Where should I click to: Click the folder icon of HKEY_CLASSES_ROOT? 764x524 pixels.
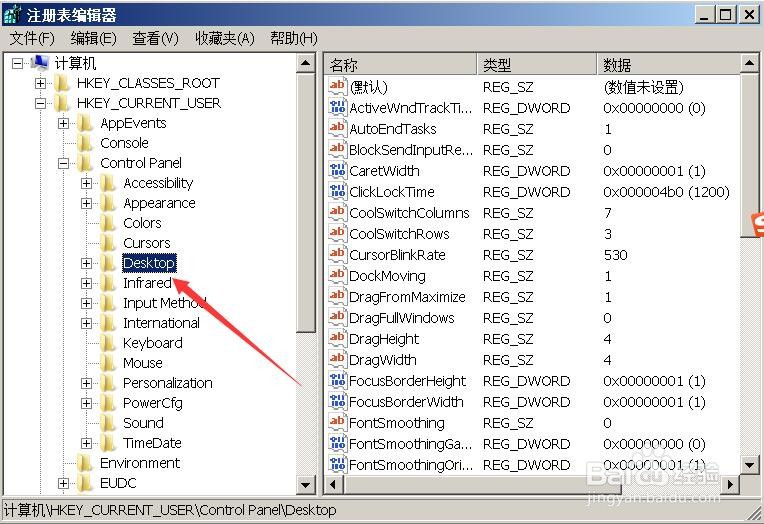(x=62, y=83)
